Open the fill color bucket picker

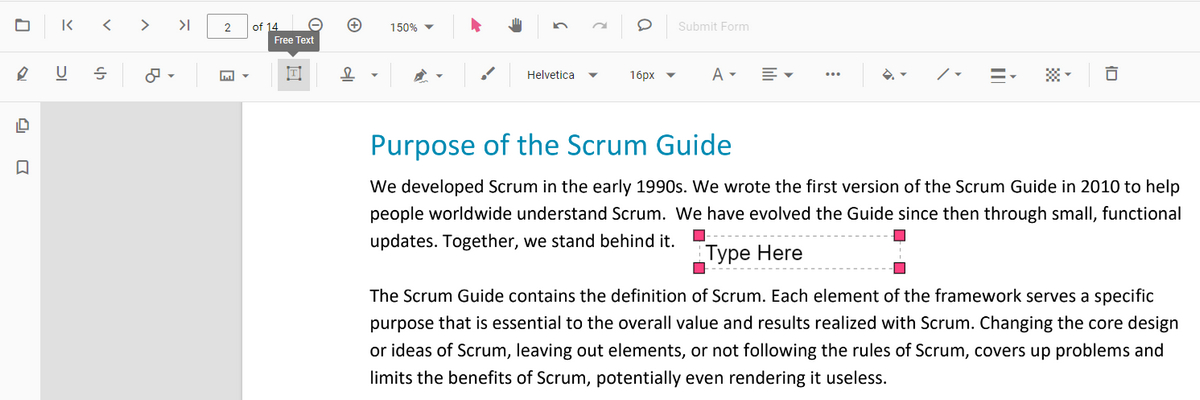click(x=895, y=75)
